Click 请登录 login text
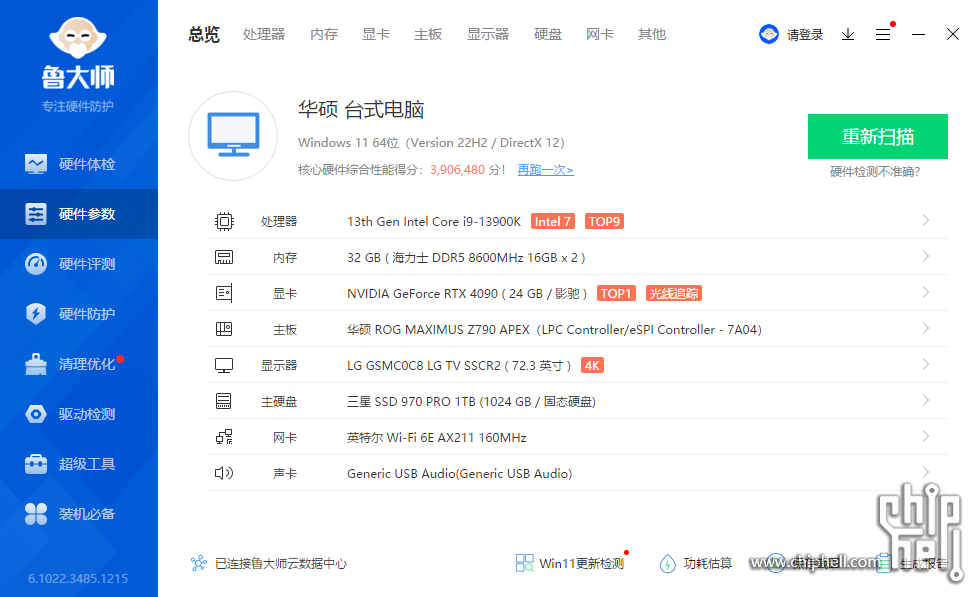The width and height of the screenshot is (977, 597). (804, 35)
